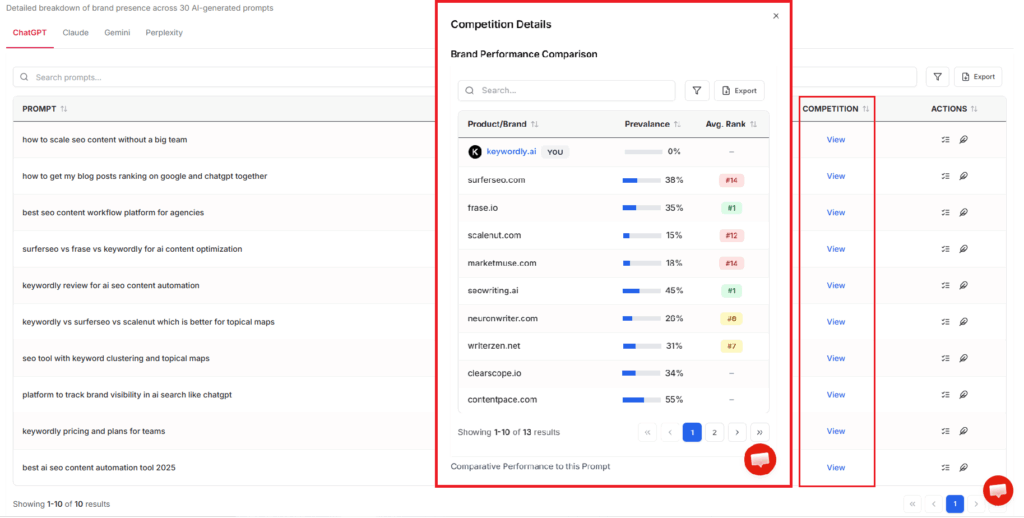Go to next page in modal pagination
This screenshot has width=1024, height=518.
click(x=737, y=432)
